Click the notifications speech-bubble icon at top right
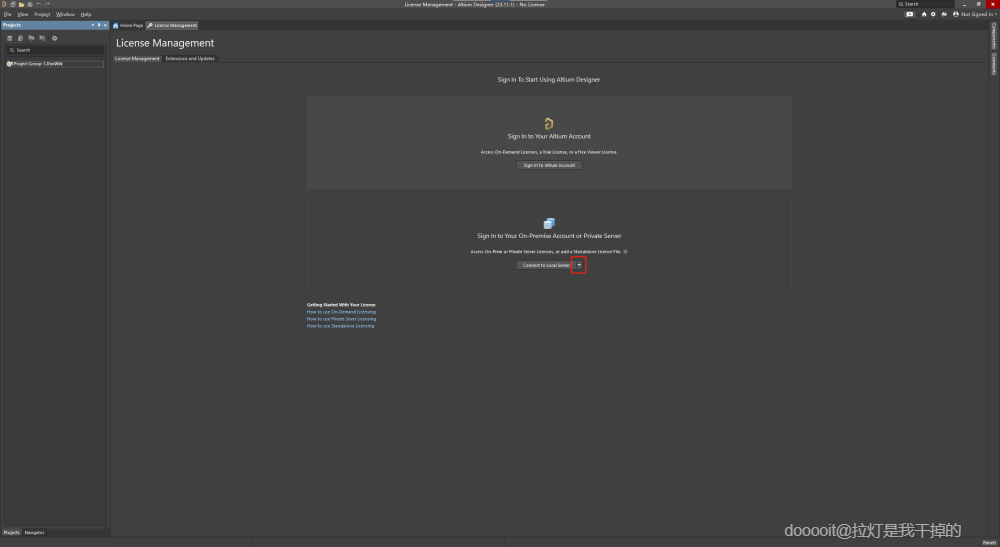Viewport: 1000px width, 547px height. 910,14
